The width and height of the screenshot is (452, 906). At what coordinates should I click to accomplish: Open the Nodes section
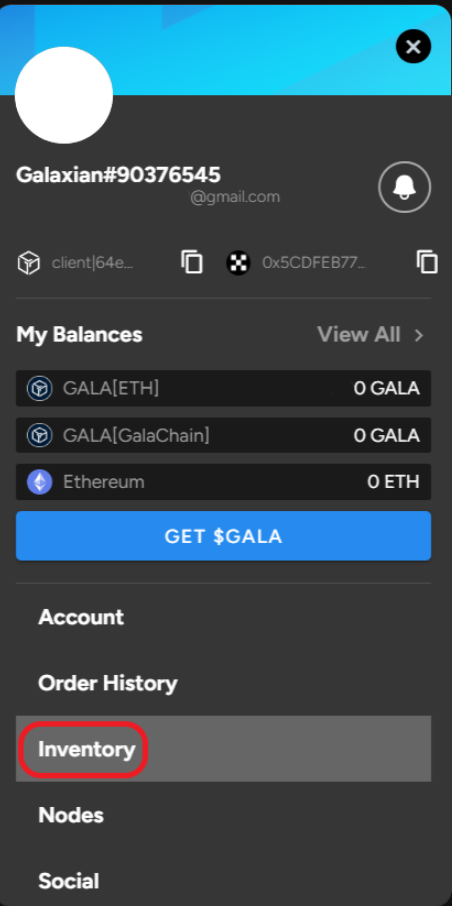pos(71,815)
